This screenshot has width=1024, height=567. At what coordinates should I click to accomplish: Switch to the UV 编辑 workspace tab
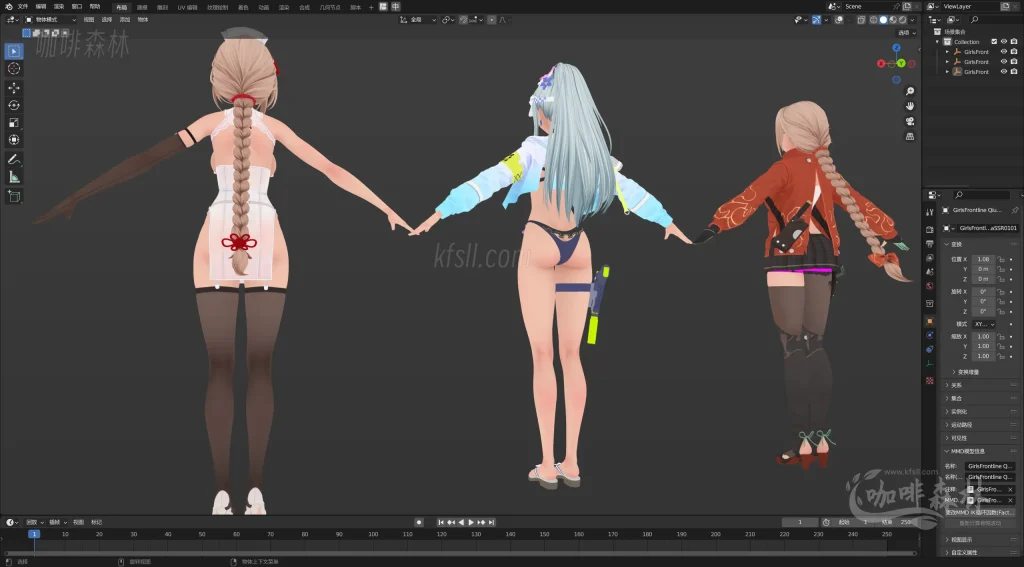[187, 7]
